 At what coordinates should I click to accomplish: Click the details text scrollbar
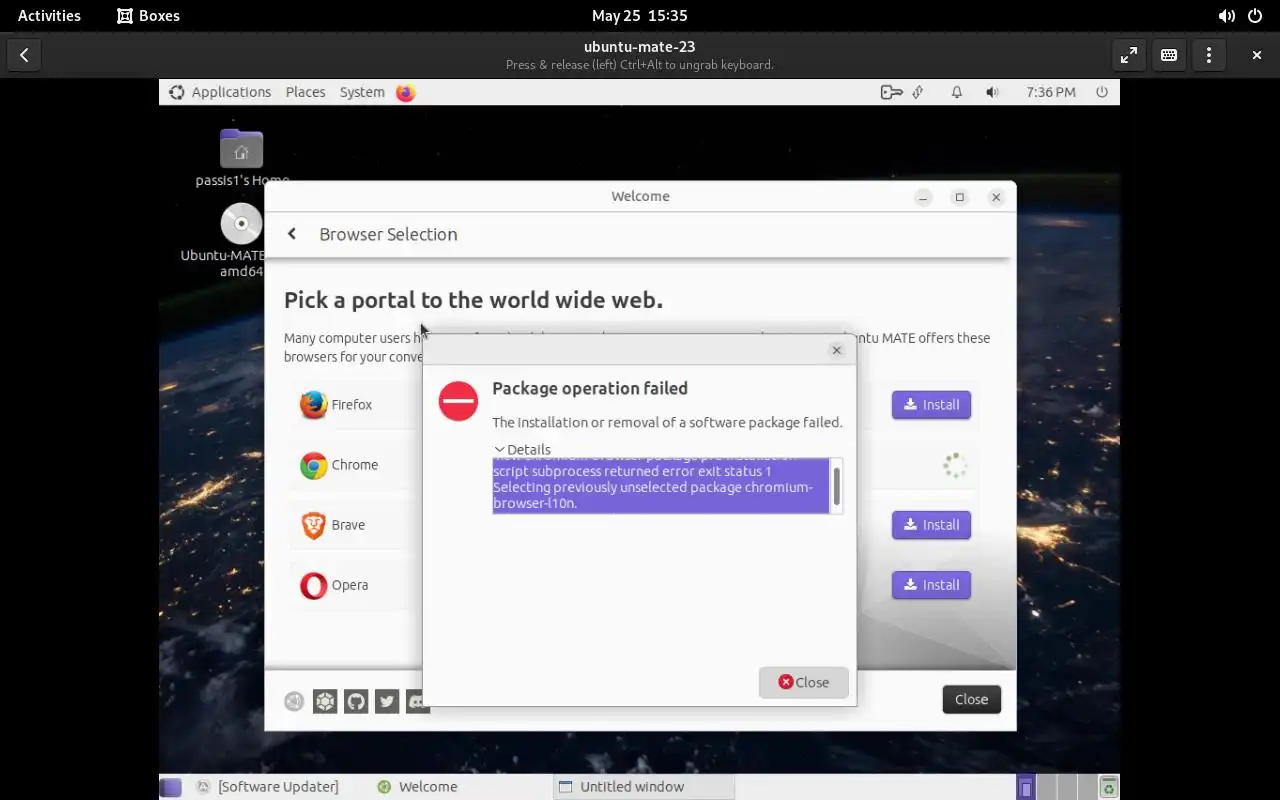(x=836, y=486)
